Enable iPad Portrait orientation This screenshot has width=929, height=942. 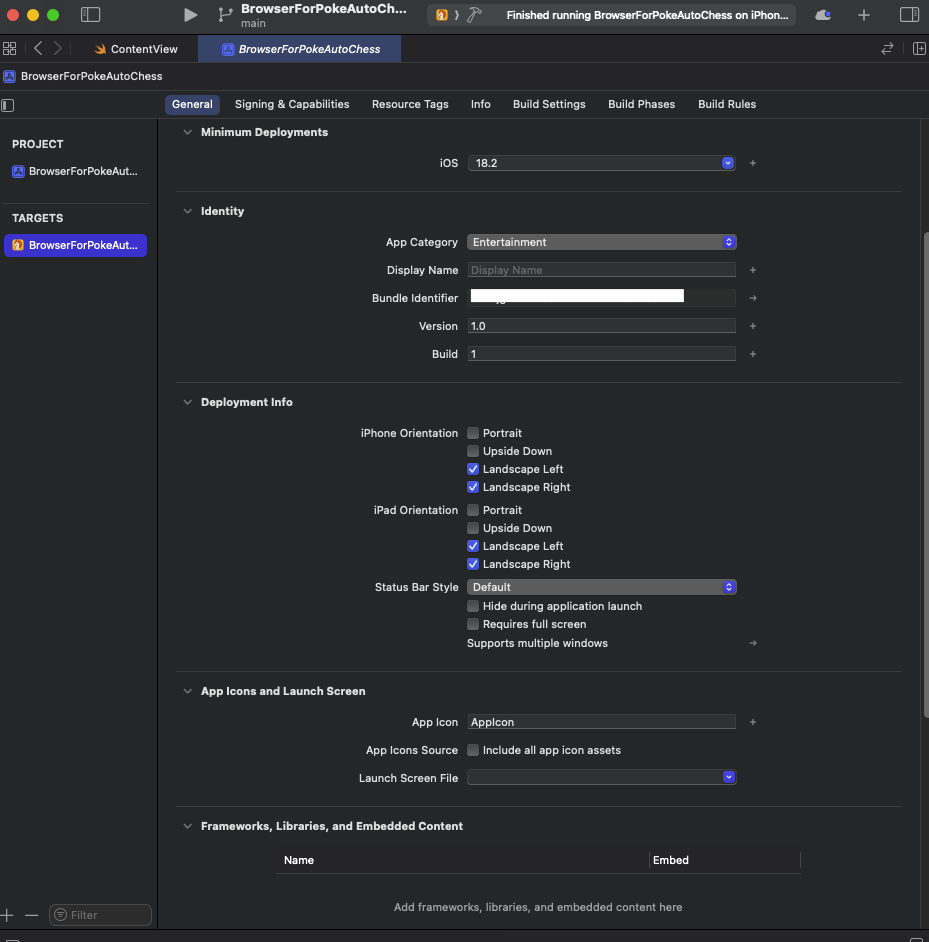(473, 510)
